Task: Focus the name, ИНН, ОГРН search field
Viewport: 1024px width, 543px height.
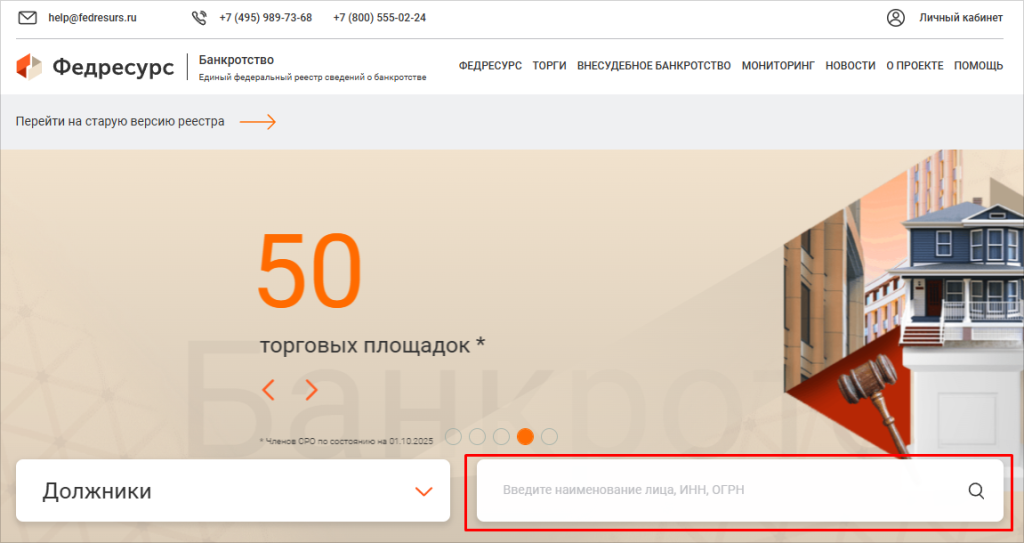Action: coord(720,490)
